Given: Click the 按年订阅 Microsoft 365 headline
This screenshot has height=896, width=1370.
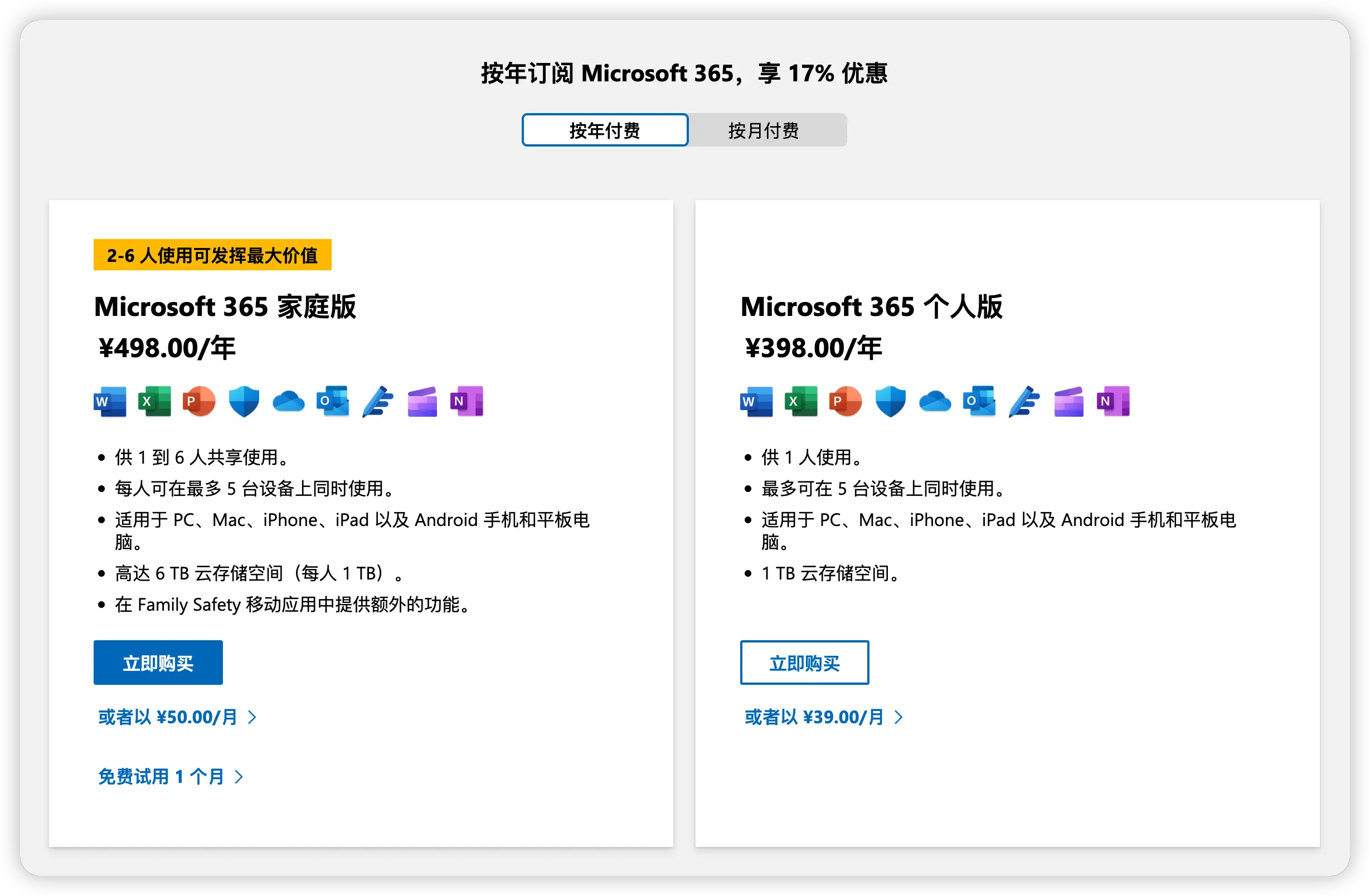Looking at the screenshot, I should (684, 73).
